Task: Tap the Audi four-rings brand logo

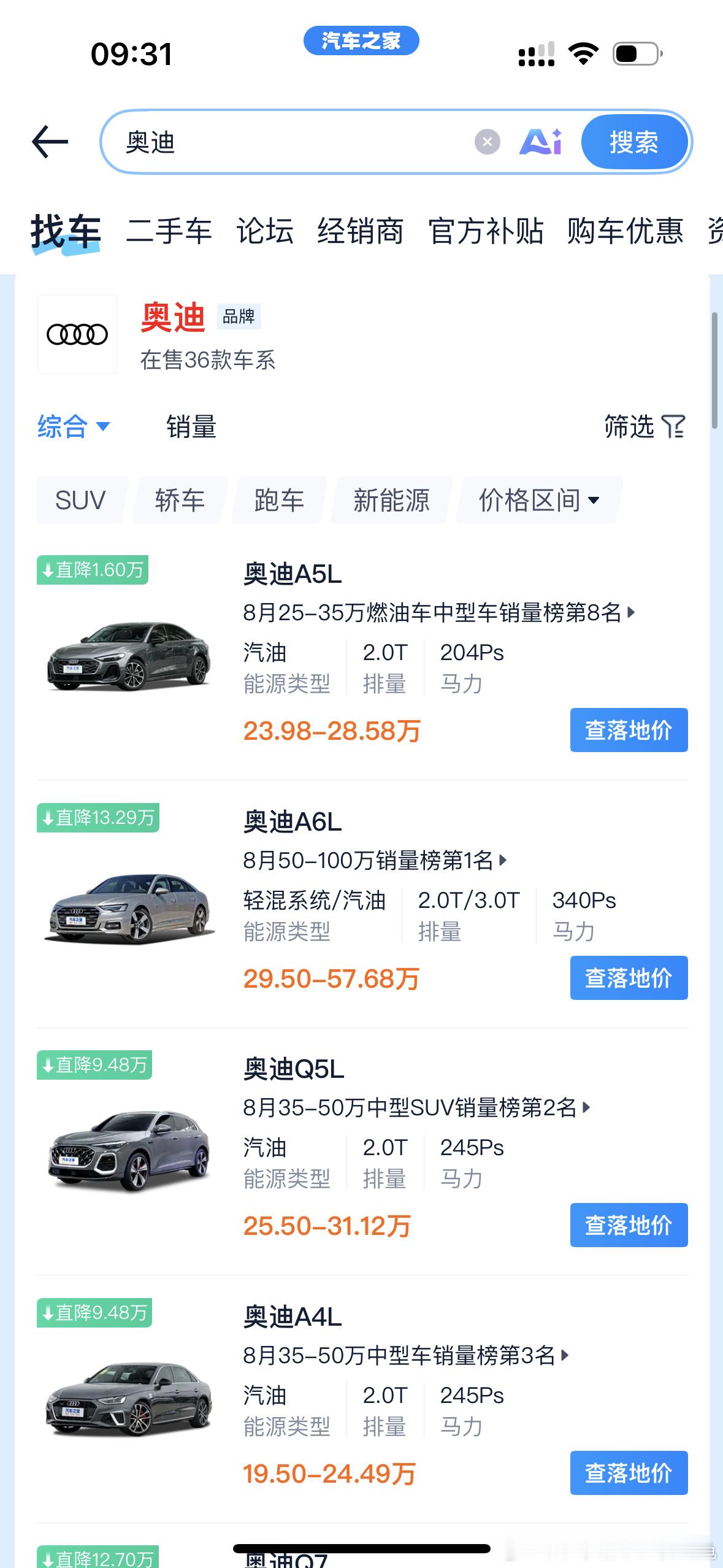Action: click(x=77, y=334)
